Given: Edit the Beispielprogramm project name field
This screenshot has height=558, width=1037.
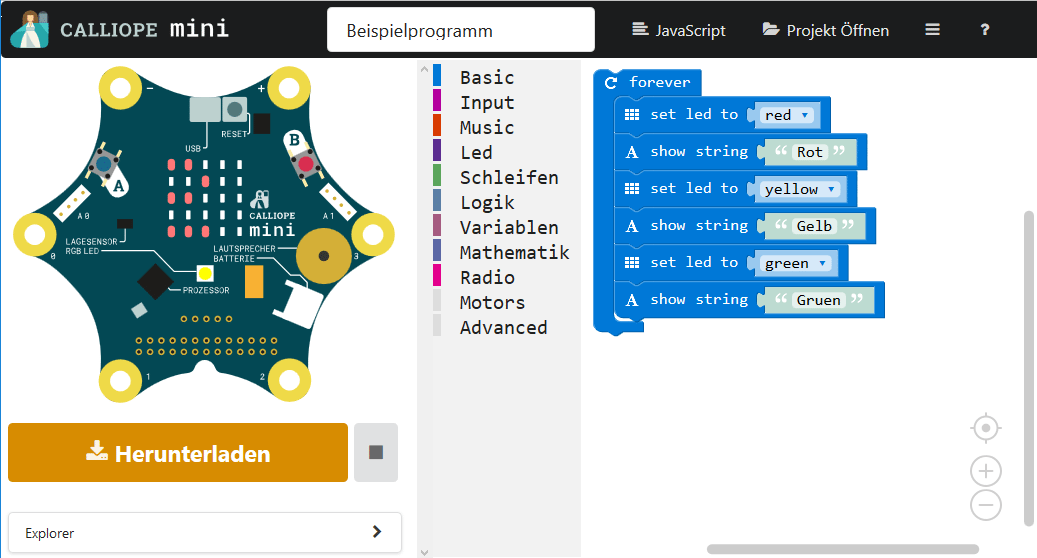Looking at the screenshot, I should click(461, 30).
